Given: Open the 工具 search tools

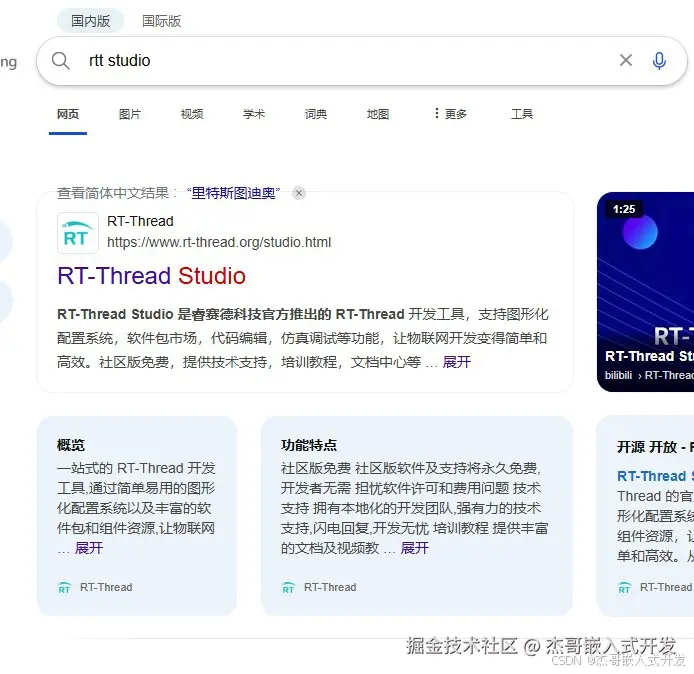Looking at the screenshot, I should [x=522, y=114].
